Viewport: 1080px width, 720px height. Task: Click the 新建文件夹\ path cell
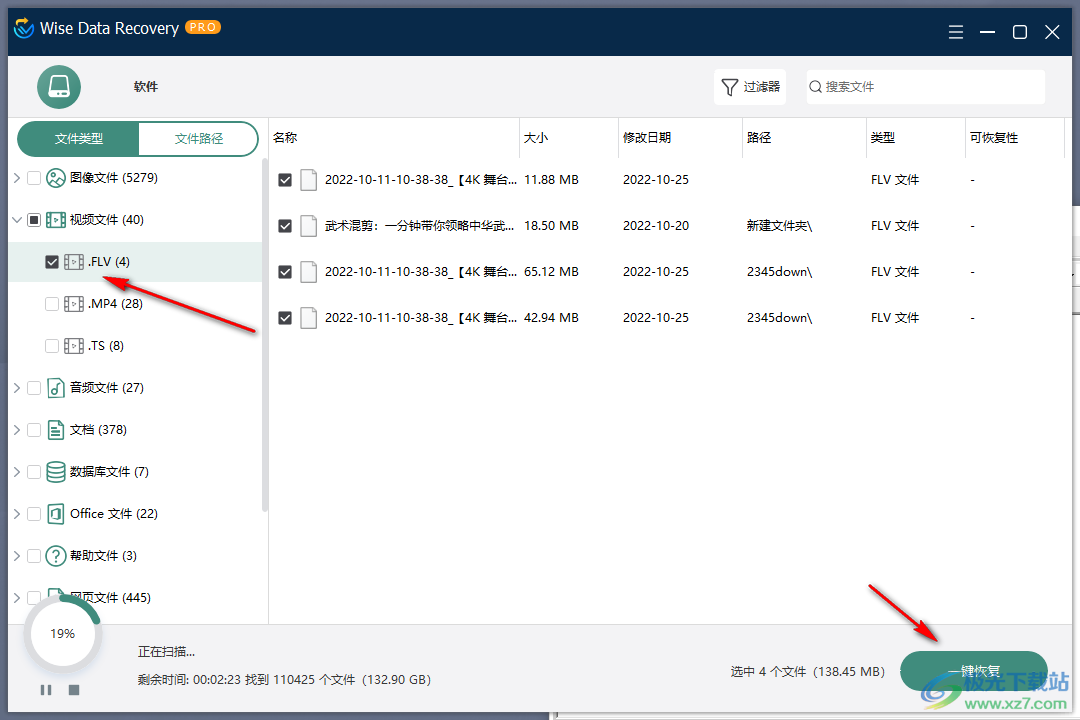coord(780,226)
